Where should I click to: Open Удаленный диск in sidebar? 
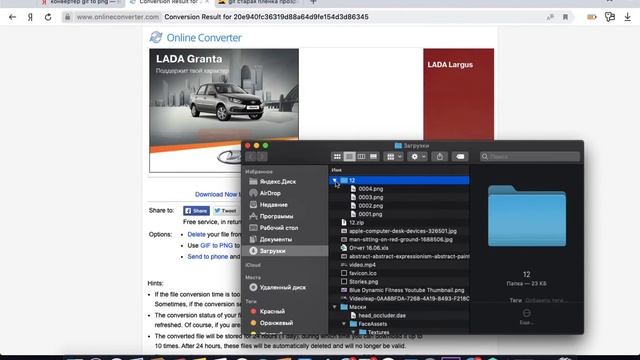(282, 287)
